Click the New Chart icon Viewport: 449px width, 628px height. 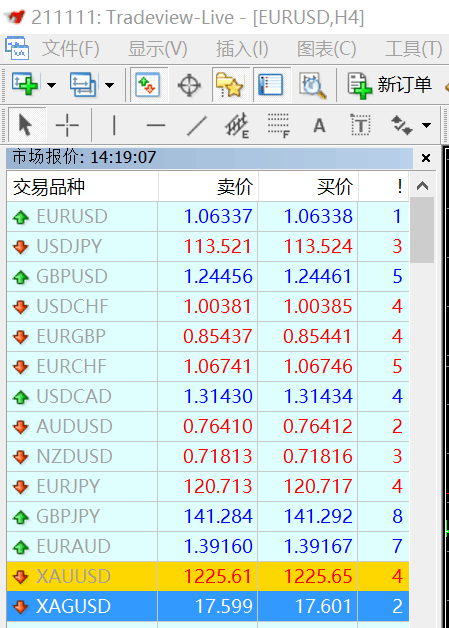(25, 85)
